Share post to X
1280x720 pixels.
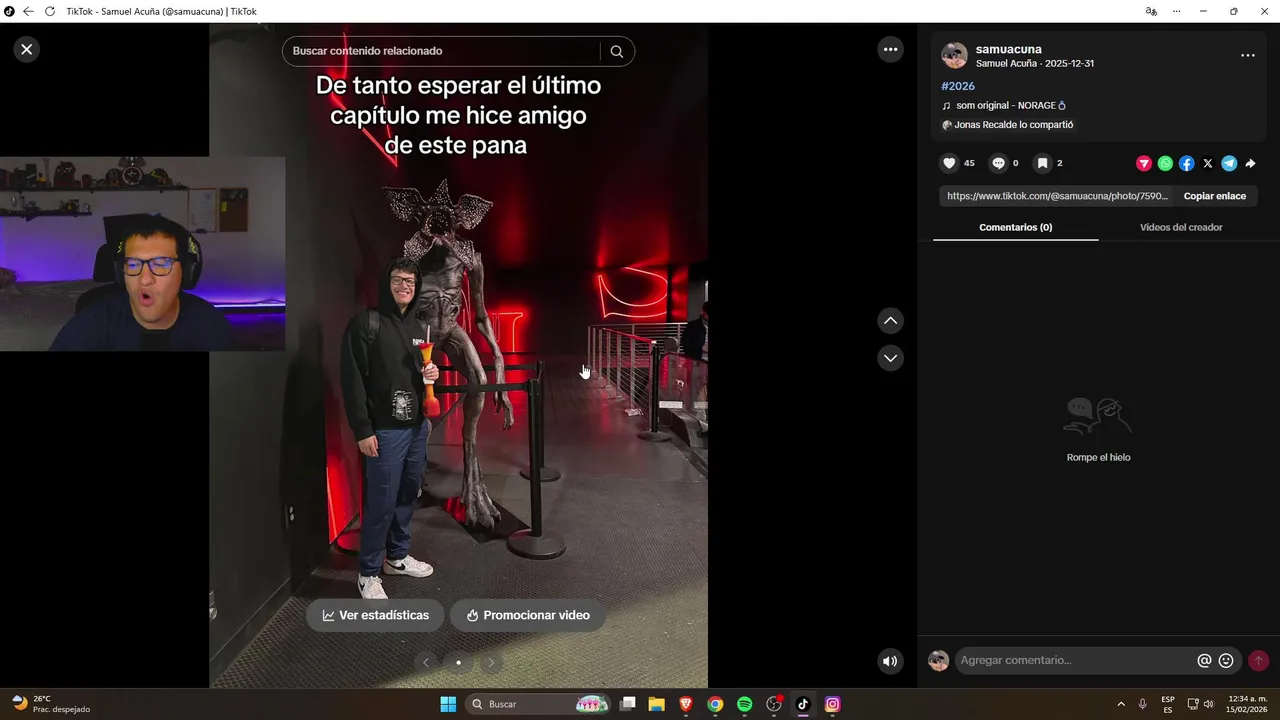1208,163
